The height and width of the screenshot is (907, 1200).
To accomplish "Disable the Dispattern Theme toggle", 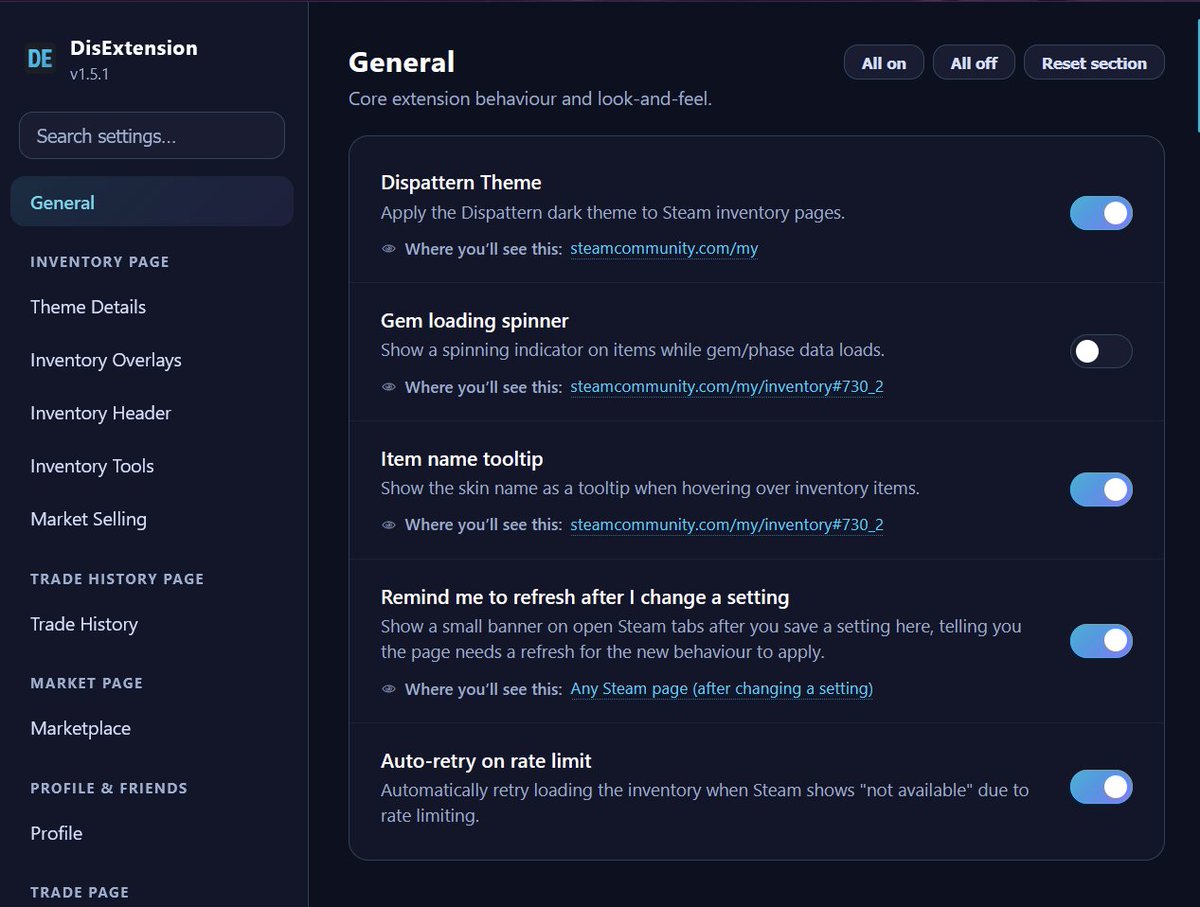I will tap(1101, 213).
